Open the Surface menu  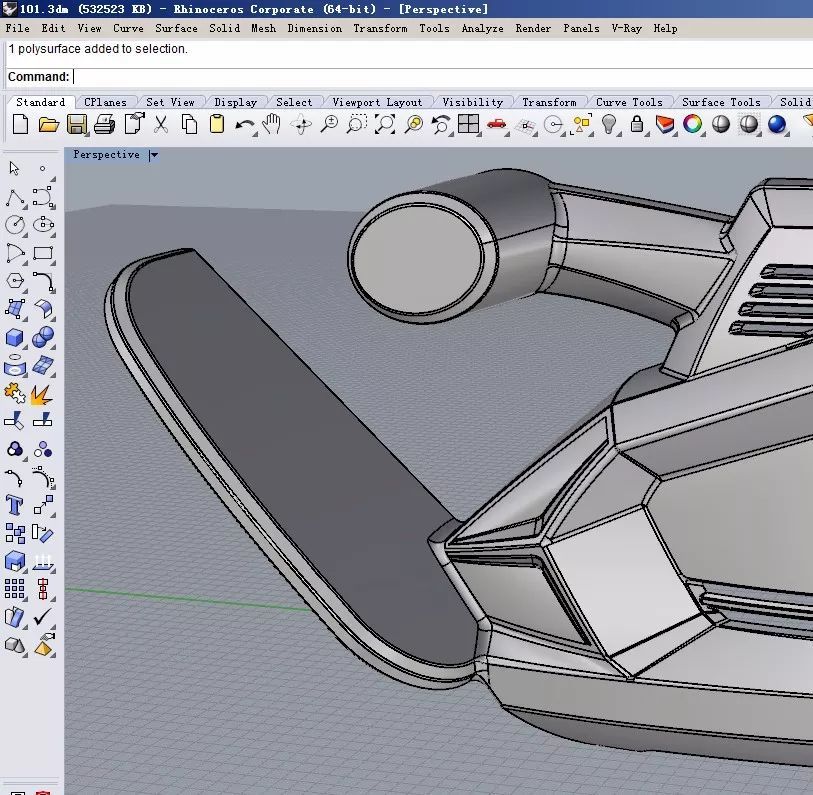click(x=176, y=28)
